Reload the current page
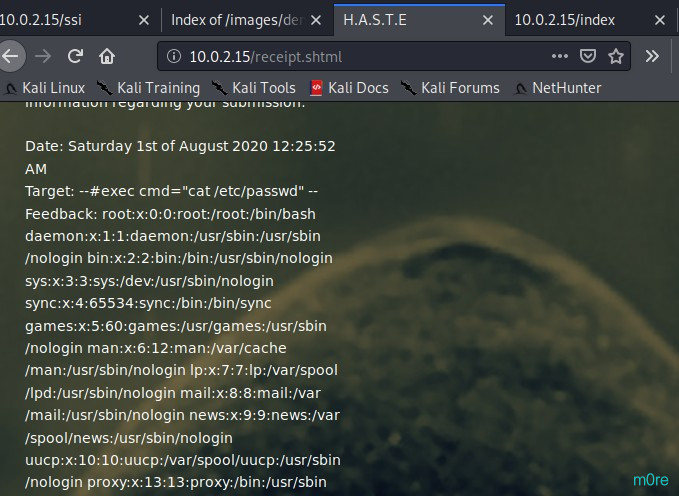 (x=75, y=56)
